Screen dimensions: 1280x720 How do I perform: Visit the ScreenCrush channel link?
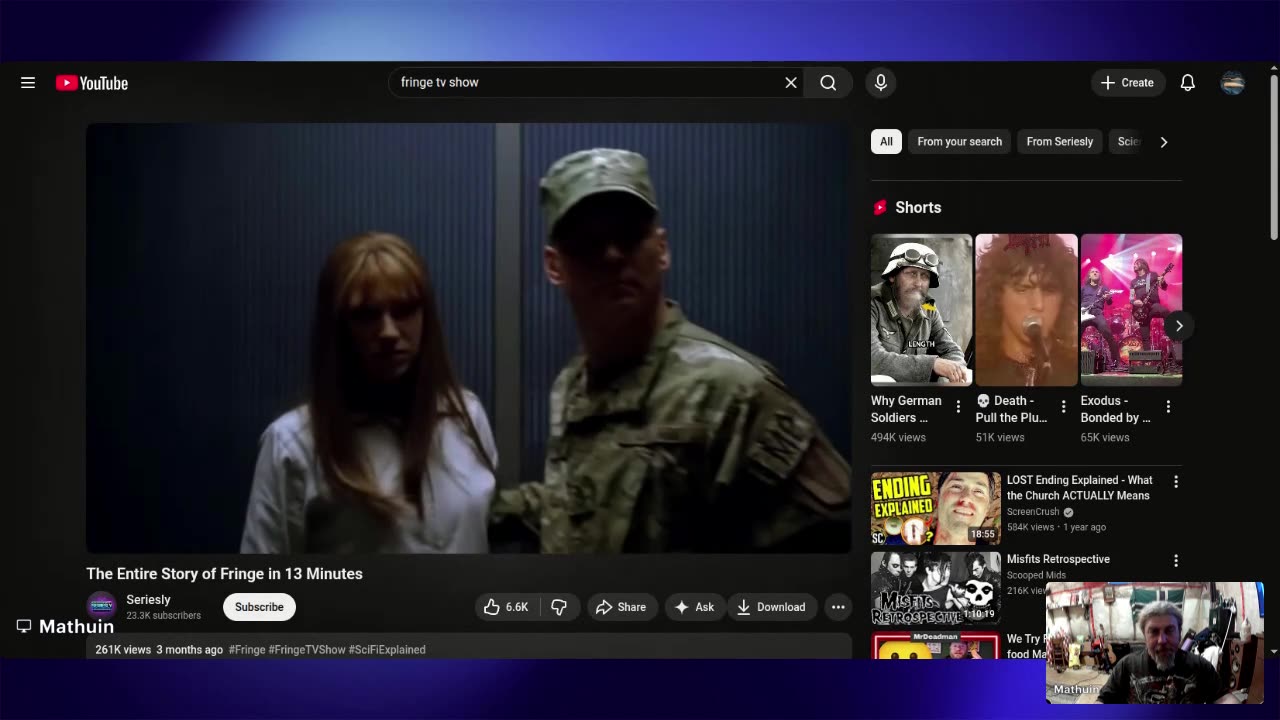click(x=1033, y=512)
